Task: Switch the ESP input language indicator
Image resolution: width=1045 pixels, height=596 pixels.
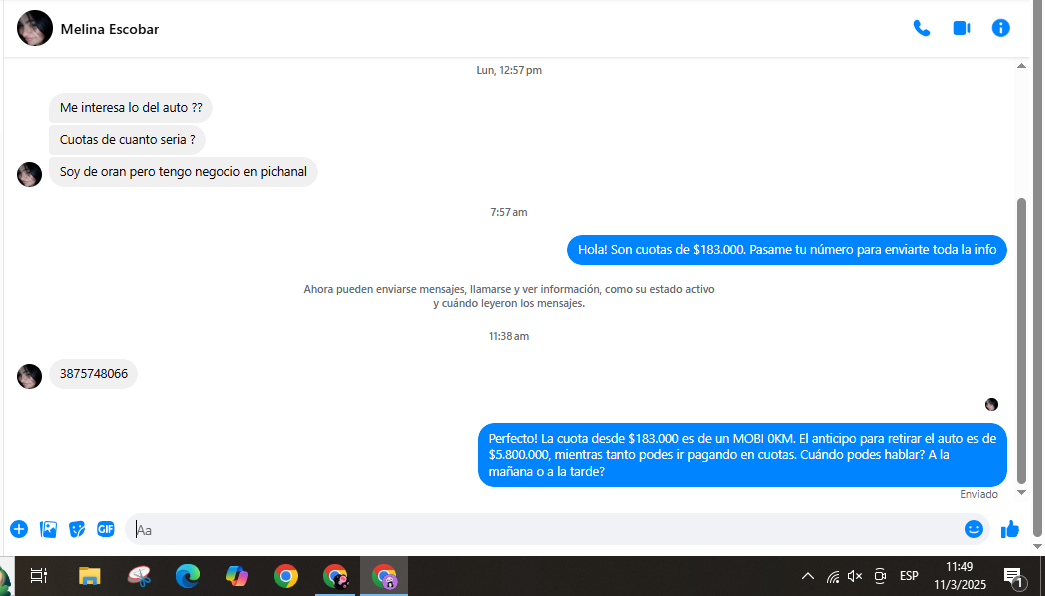Action: click(909, 576)
